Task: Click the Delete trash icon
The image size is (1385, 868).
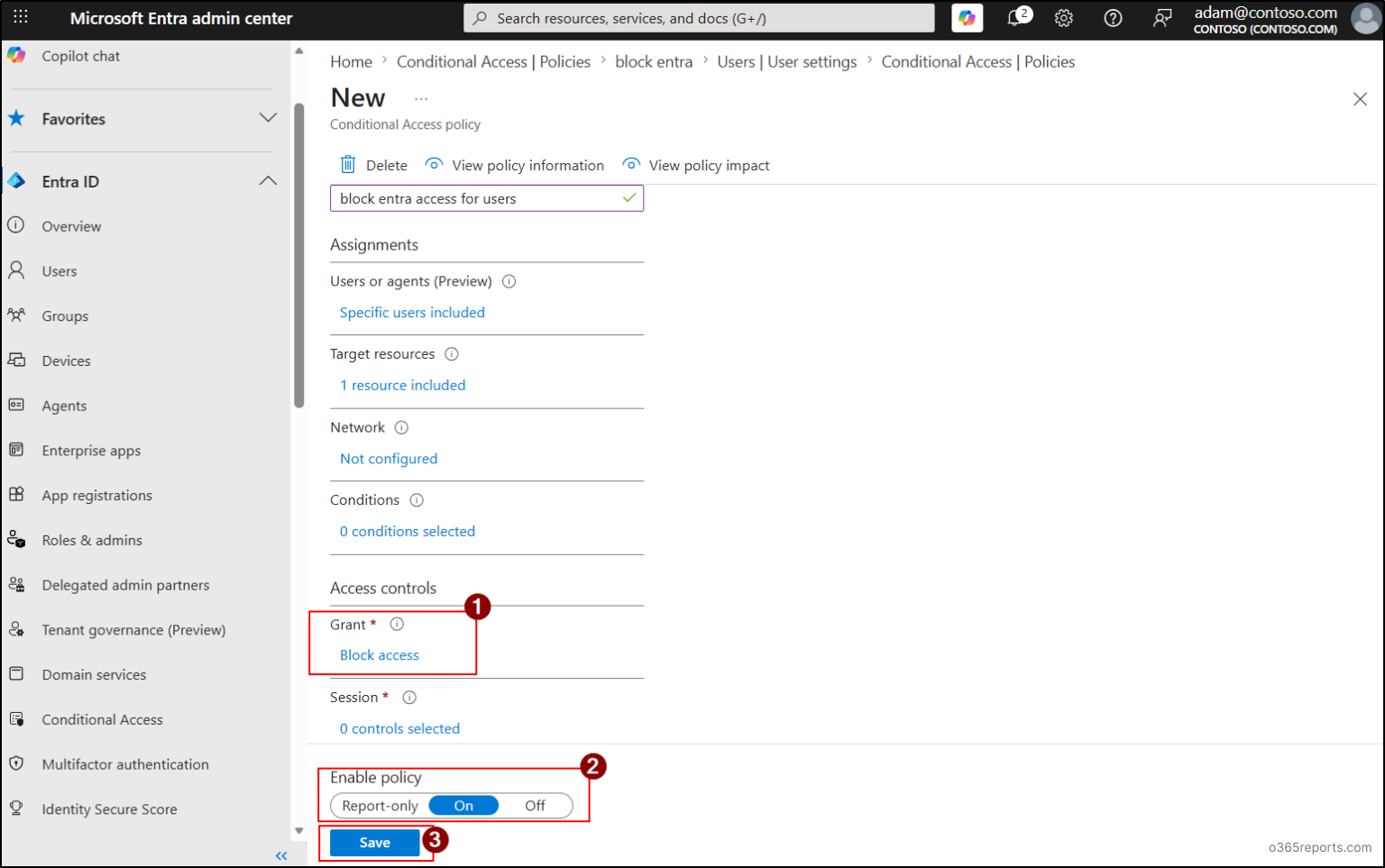Action: (348, 164)
